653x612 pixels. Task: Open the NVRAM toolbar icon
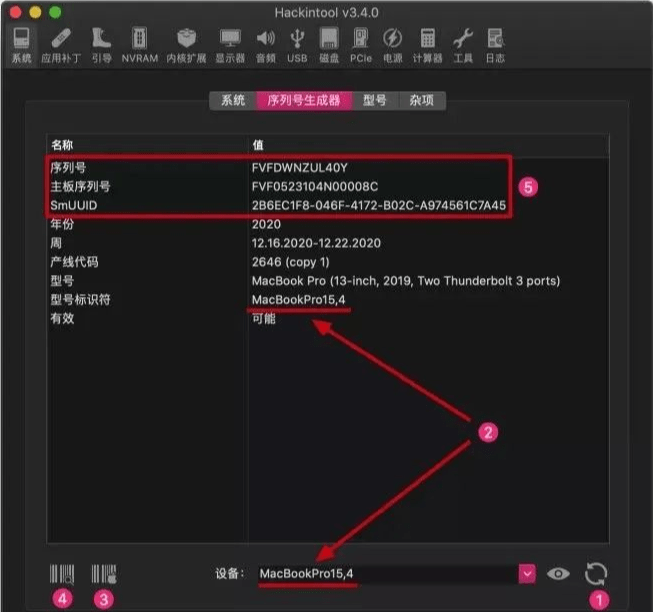(x=140, y=45)
